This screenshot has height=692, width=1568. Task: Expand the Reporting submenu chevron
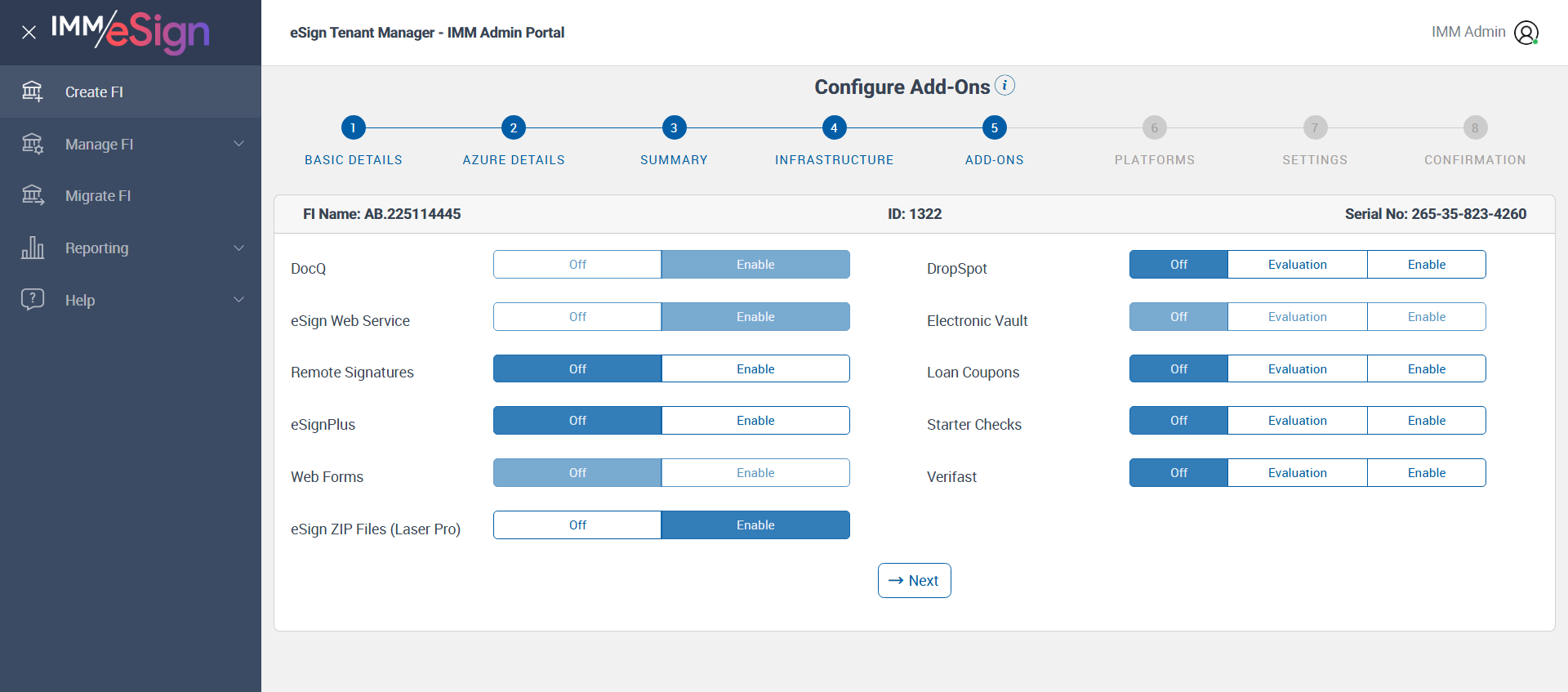[x=239, y=248]
